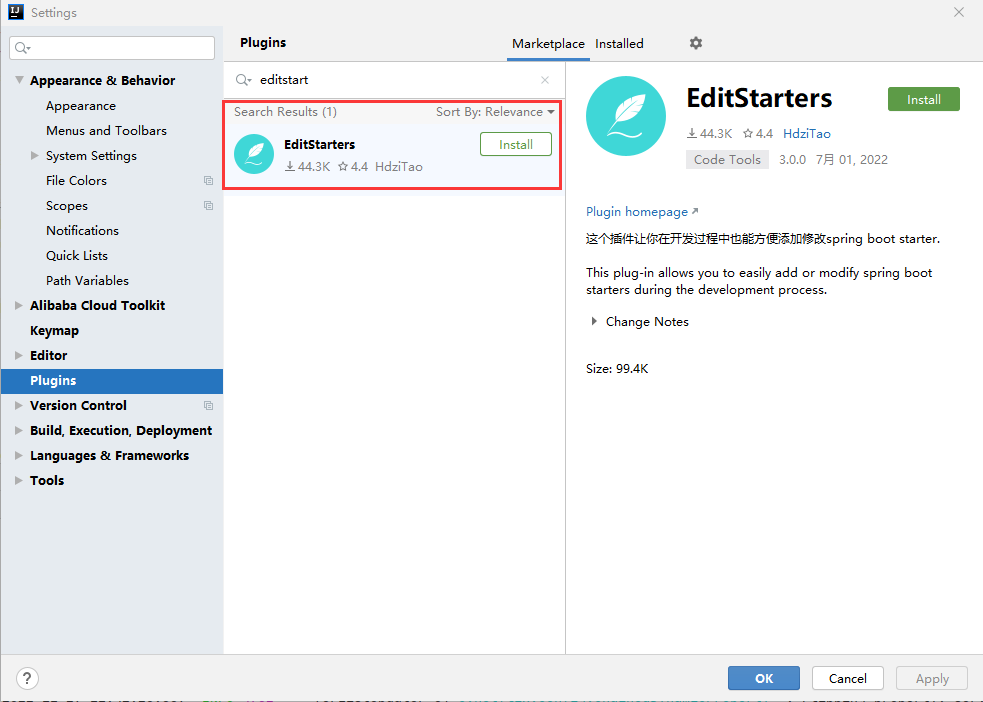Expand the Tools settings section

pos(19,481)
